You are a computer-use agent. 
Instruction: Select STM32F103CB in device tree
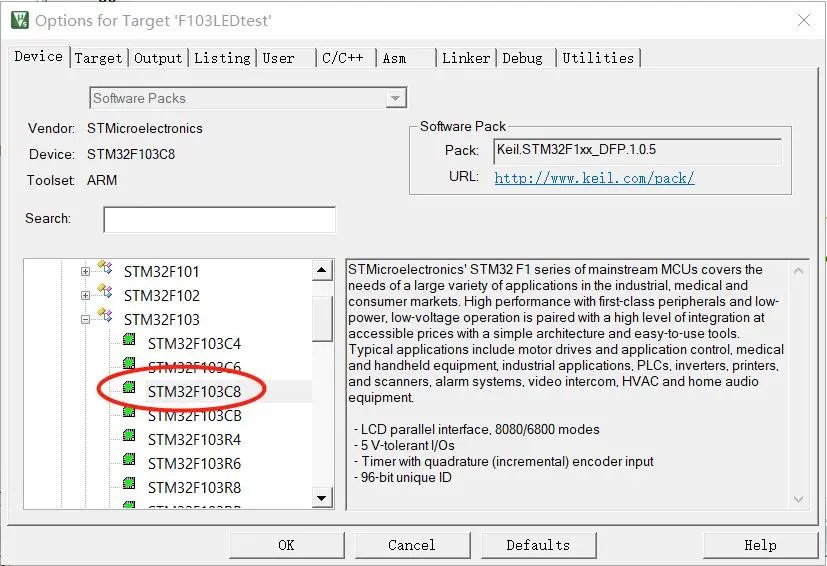pyautogui.click(x=194, y=416)
